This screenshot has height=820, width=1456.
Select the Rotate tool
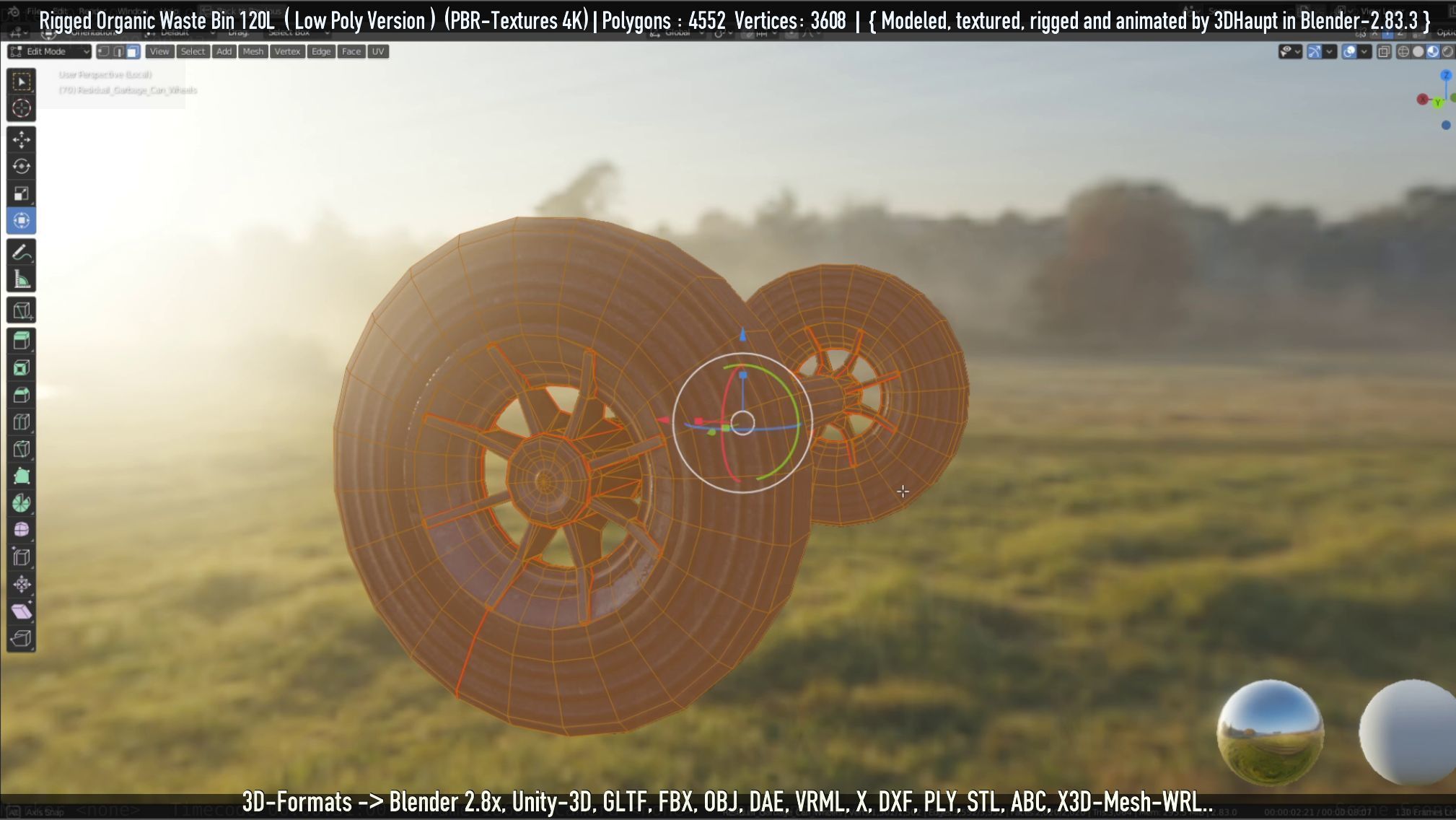click(x=21, y=166)
